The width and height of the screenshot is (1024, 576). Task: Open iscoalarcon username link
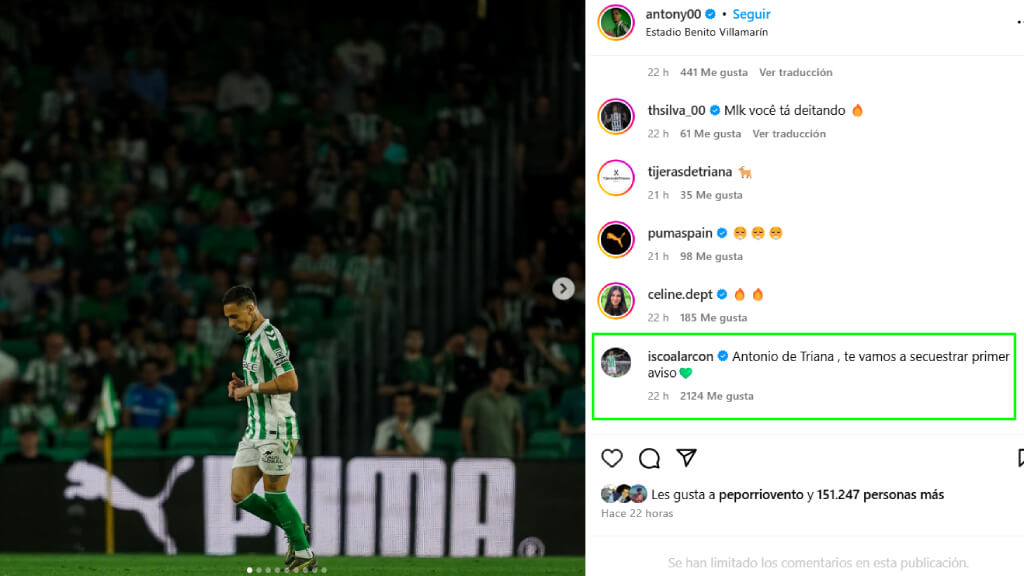[680, 357]
